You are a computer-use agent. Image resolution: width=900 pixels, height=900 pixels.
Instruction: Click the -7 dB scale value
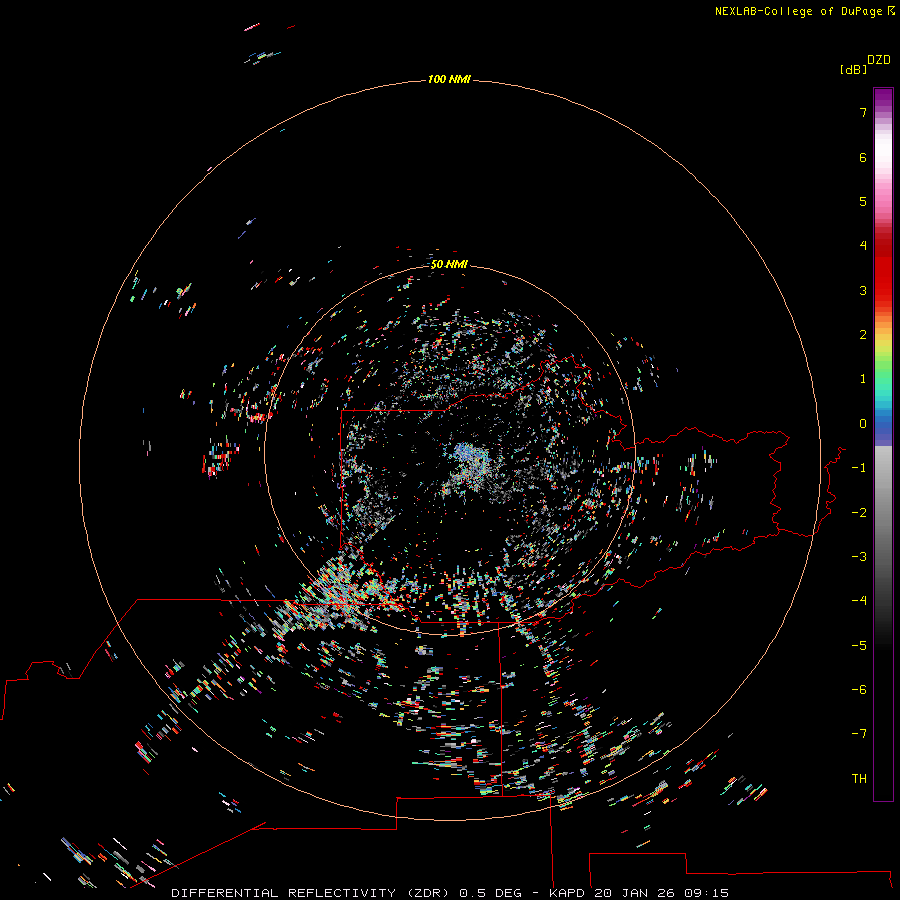[859, 734]
